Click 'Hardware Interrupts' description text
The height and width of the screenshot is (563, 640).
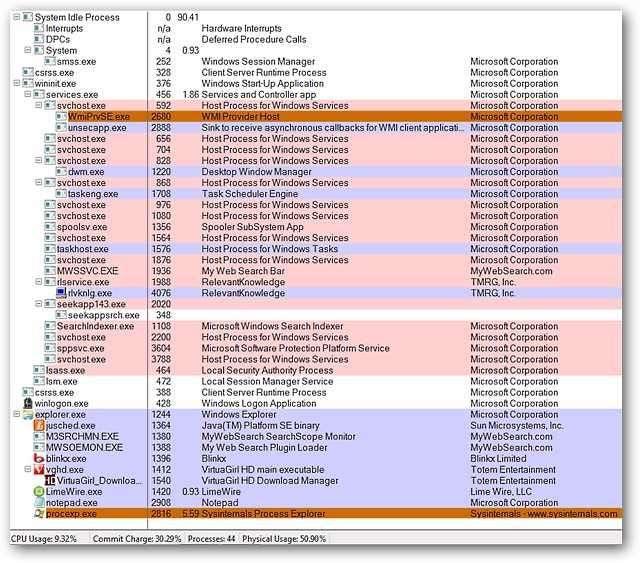click(x=242, y=28)
